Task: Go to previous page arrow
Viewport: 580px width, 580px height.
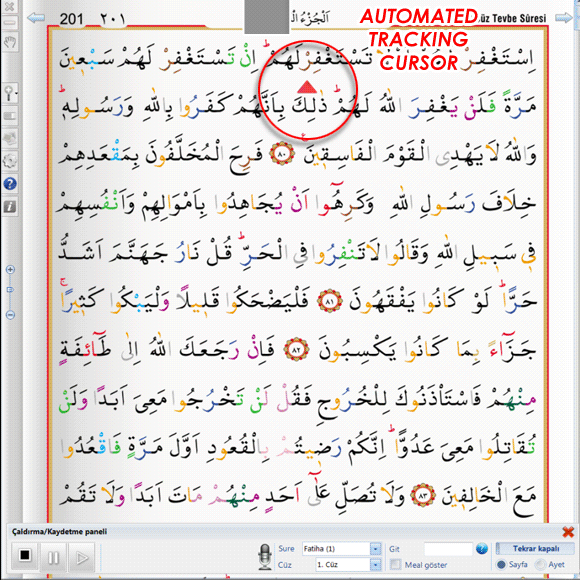Action: [36, 17]
